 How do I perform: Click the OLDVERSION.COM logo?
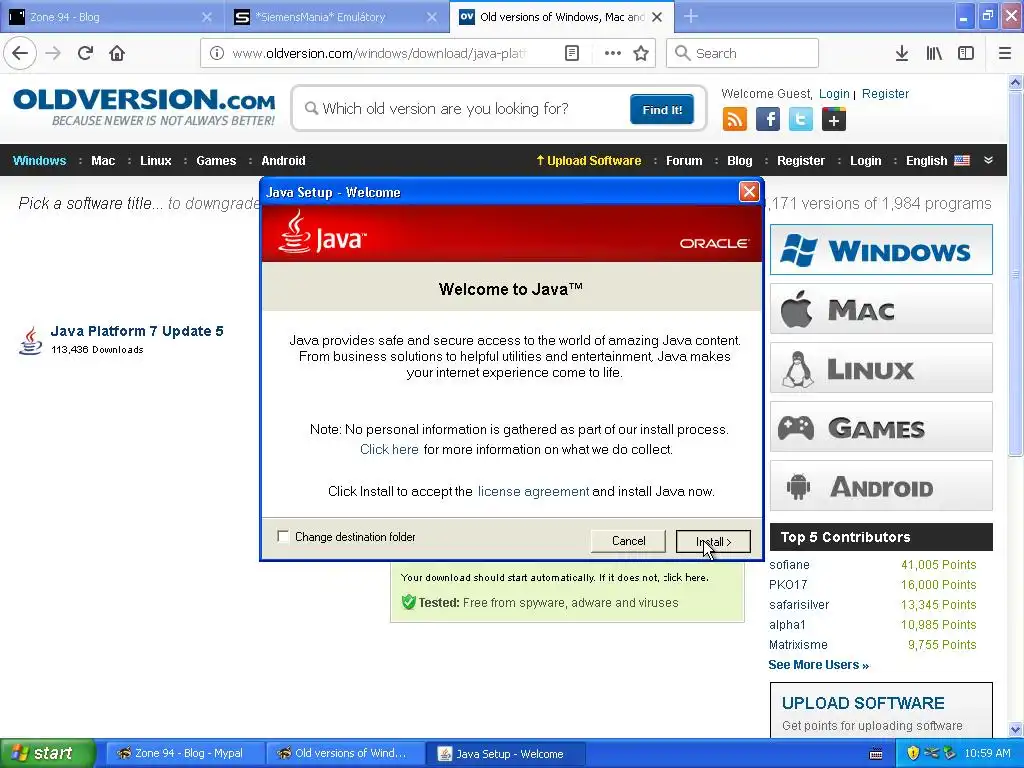coord(144,106)
